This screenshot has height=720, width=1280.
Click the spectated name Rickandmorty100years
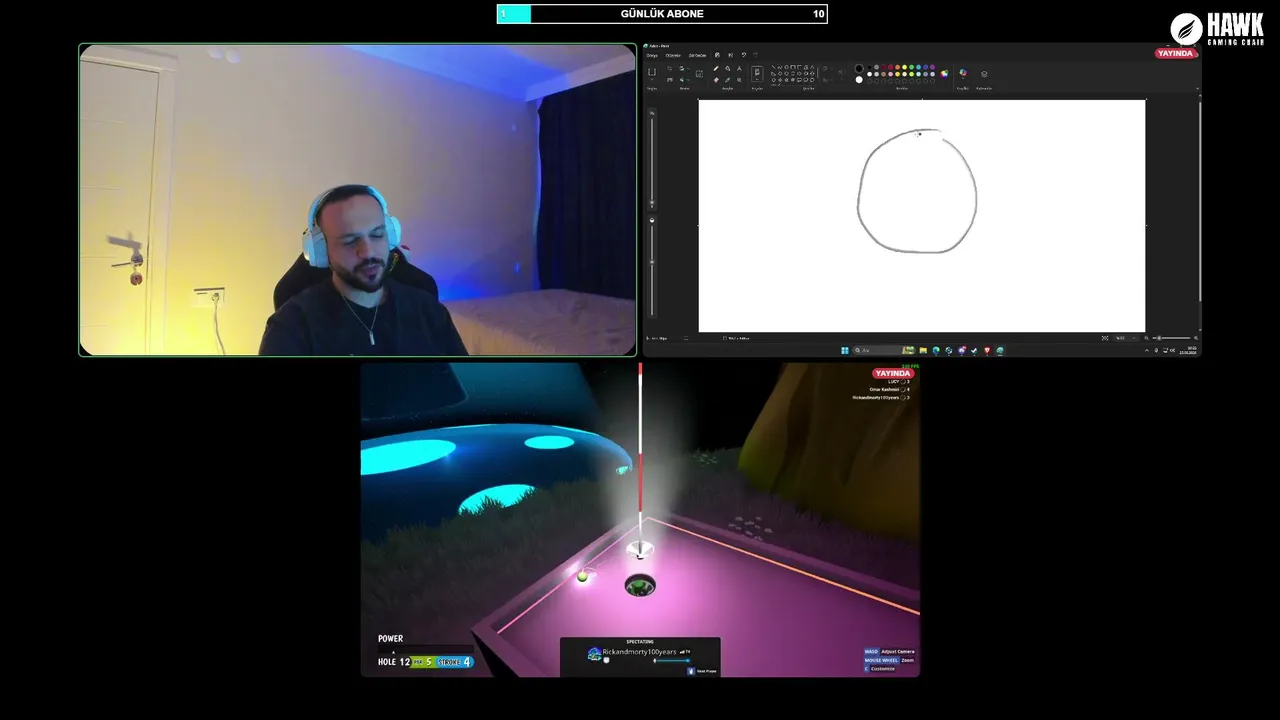(x=639, y=652)
